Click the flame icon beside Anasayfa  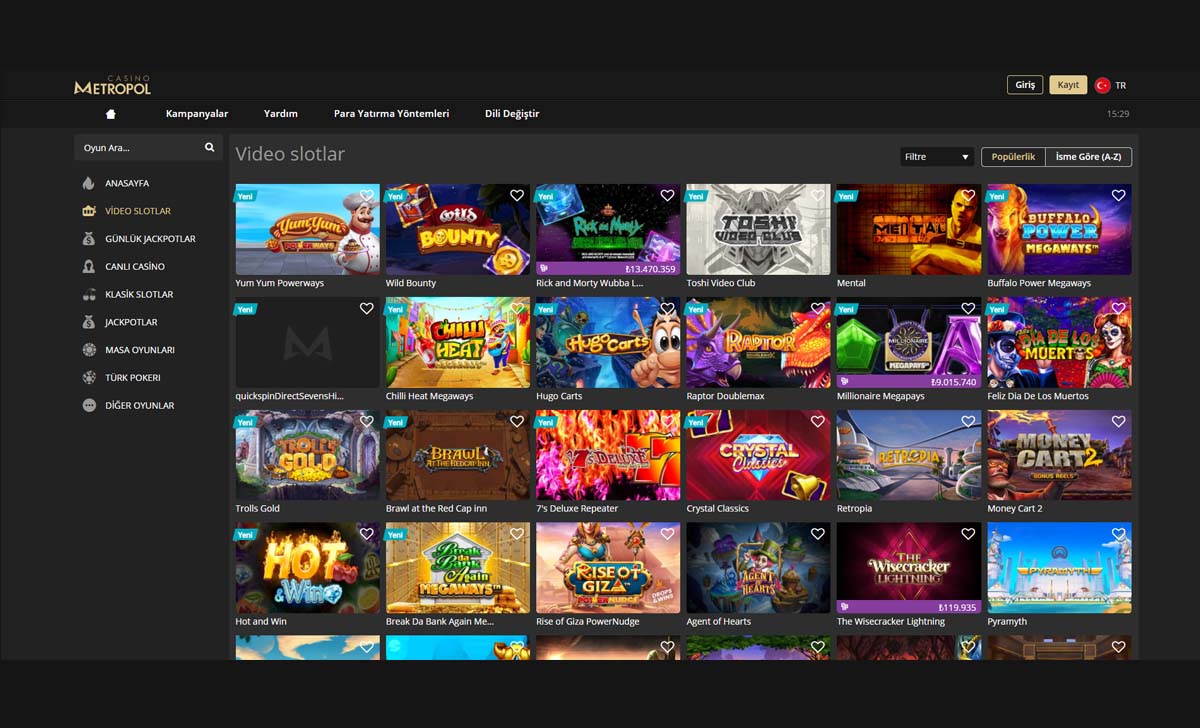click(x=89, y=183)
